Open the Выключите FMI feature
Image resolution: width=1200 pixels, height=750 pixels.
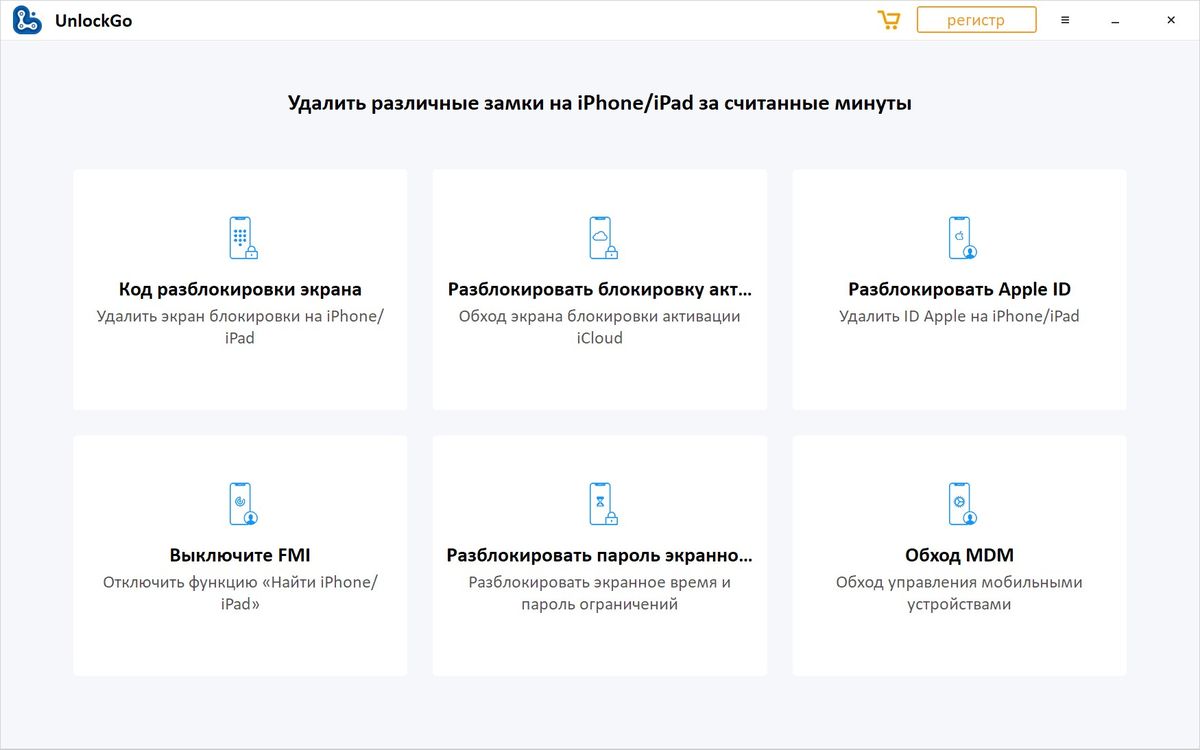(x=240, y=555)
